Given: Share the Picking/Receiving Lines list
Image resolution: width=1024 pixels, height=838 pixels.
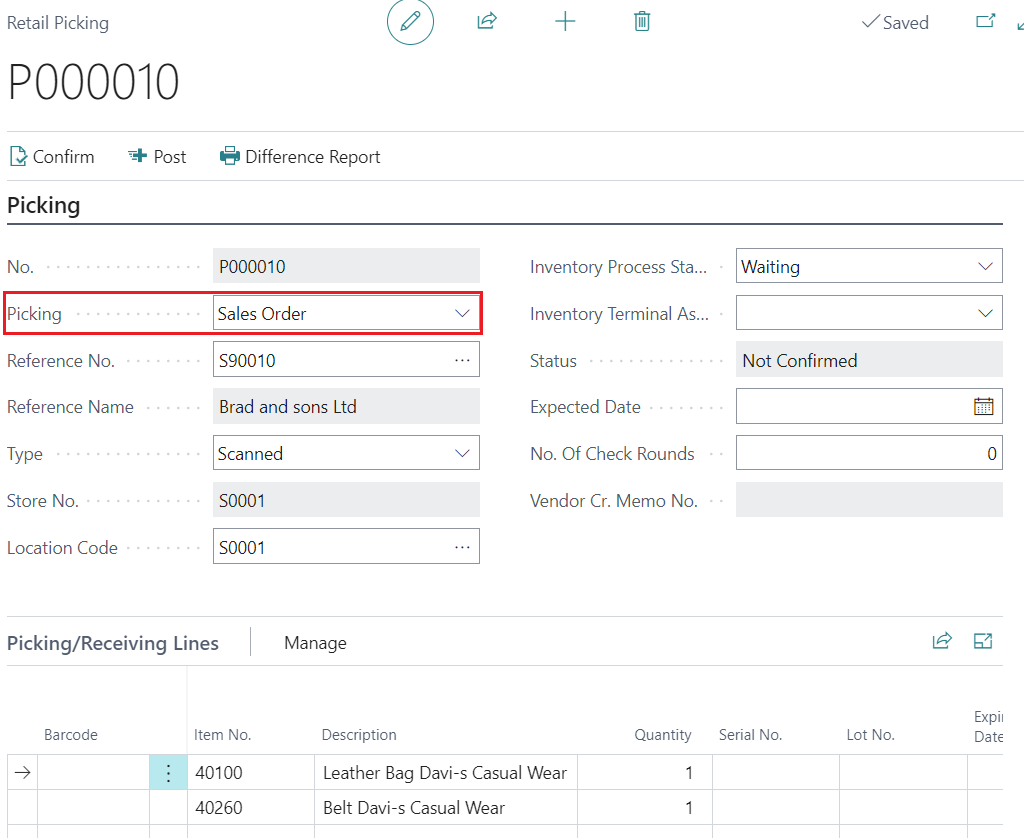Looking at the screenshot, I should pos(941,642).
